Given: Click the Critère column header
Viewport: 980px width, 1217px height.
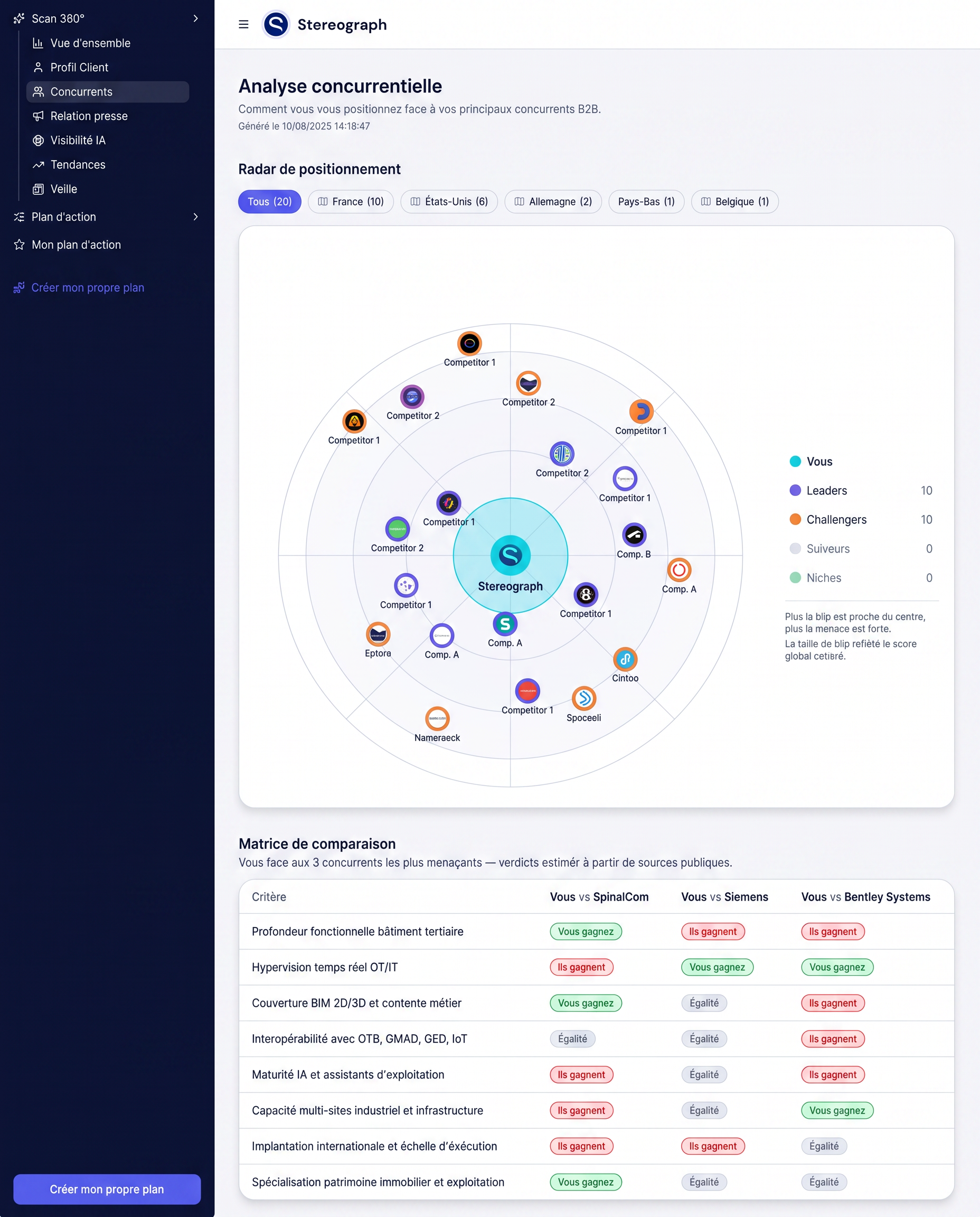Looking at the screenshot, I should (x=269, y=897).
